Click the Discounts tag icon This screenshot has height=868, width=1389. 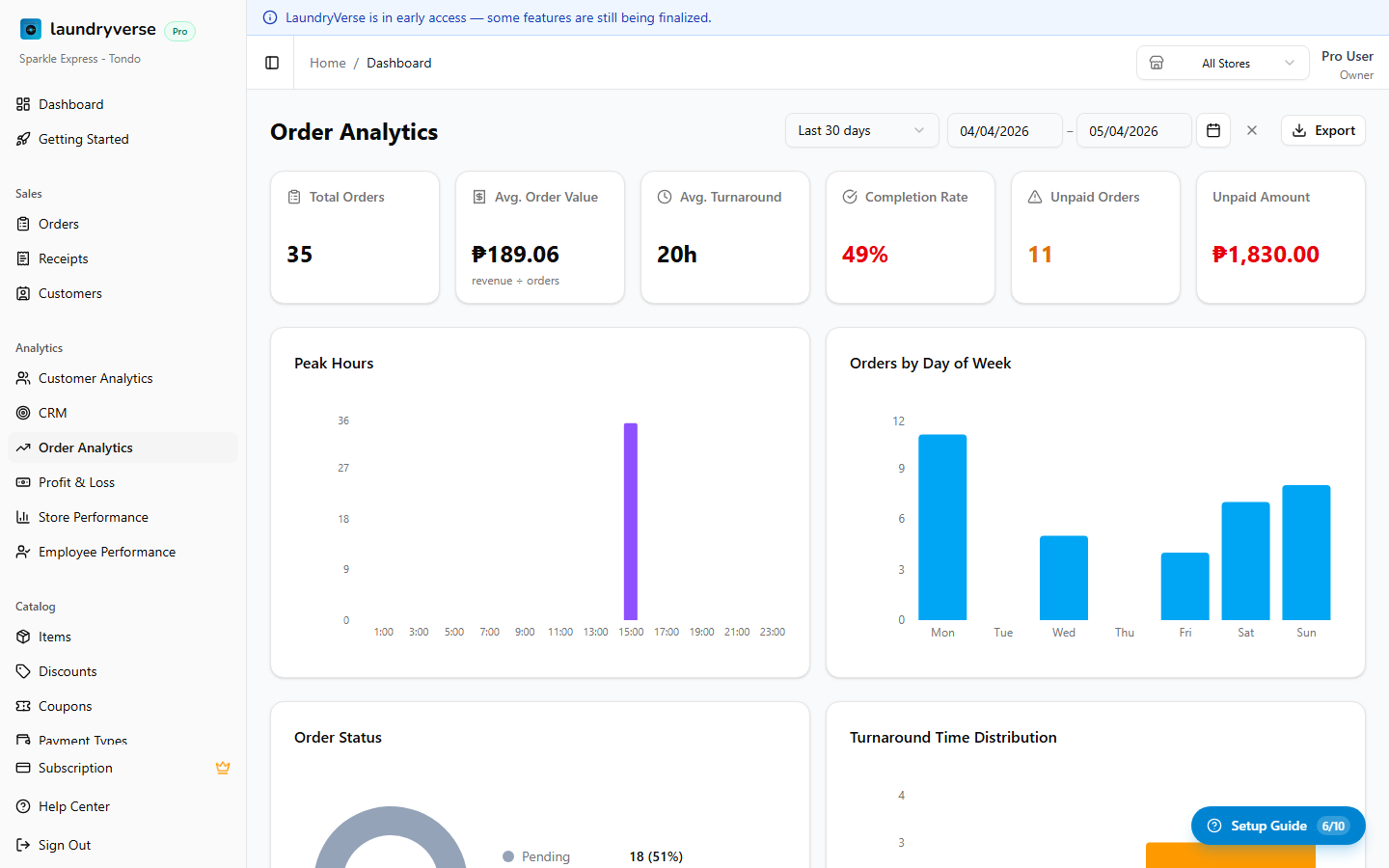click(x=23, y=671)
